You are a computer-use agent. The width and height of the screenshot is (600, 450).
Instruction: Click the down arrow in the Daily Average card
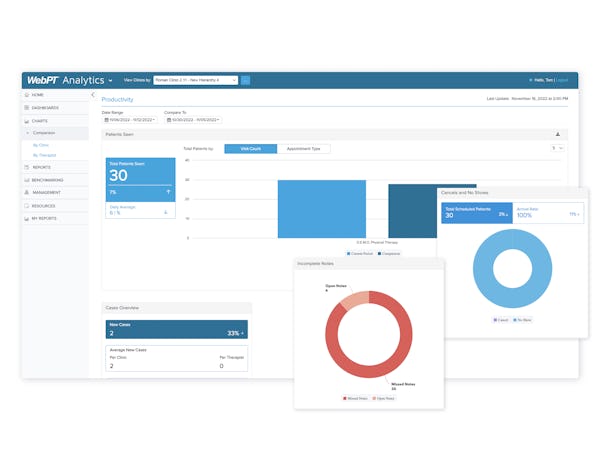point(166,212)
